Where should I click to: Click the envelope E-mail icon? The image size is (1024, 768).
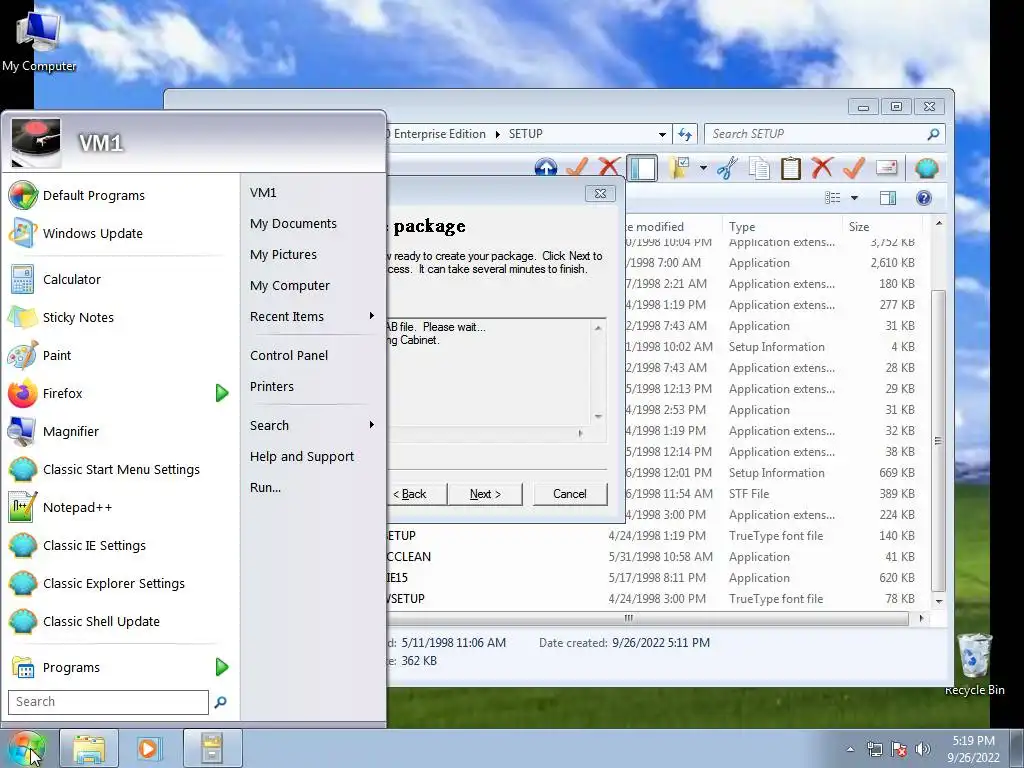click(886, 168)
